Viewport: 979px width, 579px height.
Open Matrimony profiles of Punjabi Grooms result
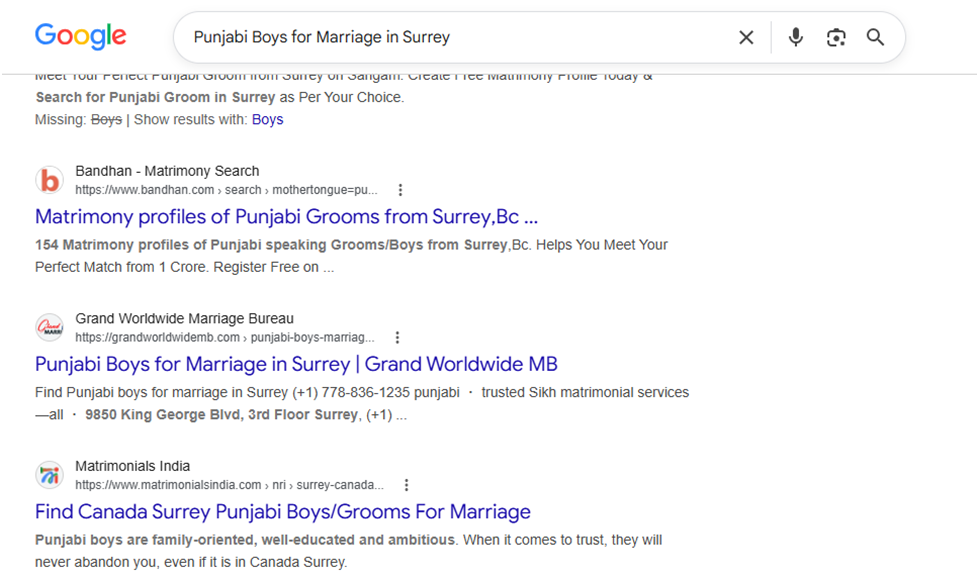[x=286, y=217]
